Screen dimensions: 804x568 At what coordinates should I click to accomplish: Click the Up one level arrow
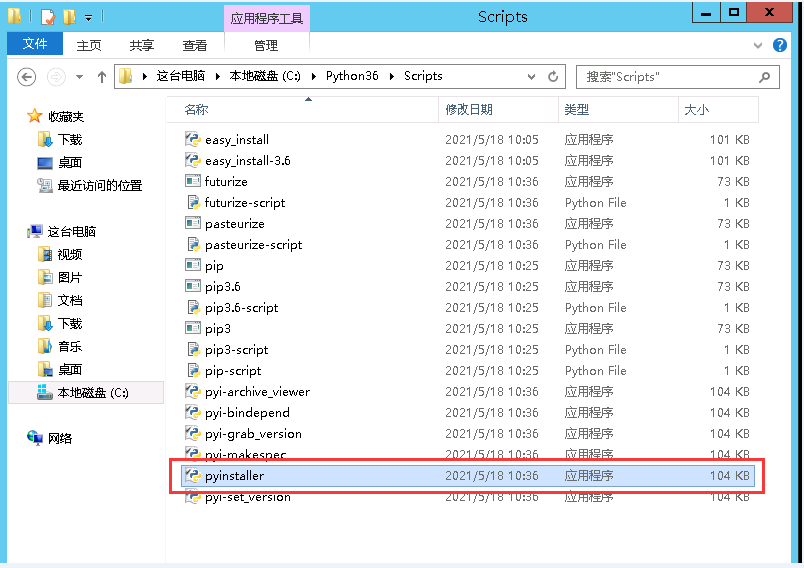click(x=101, y=77)
